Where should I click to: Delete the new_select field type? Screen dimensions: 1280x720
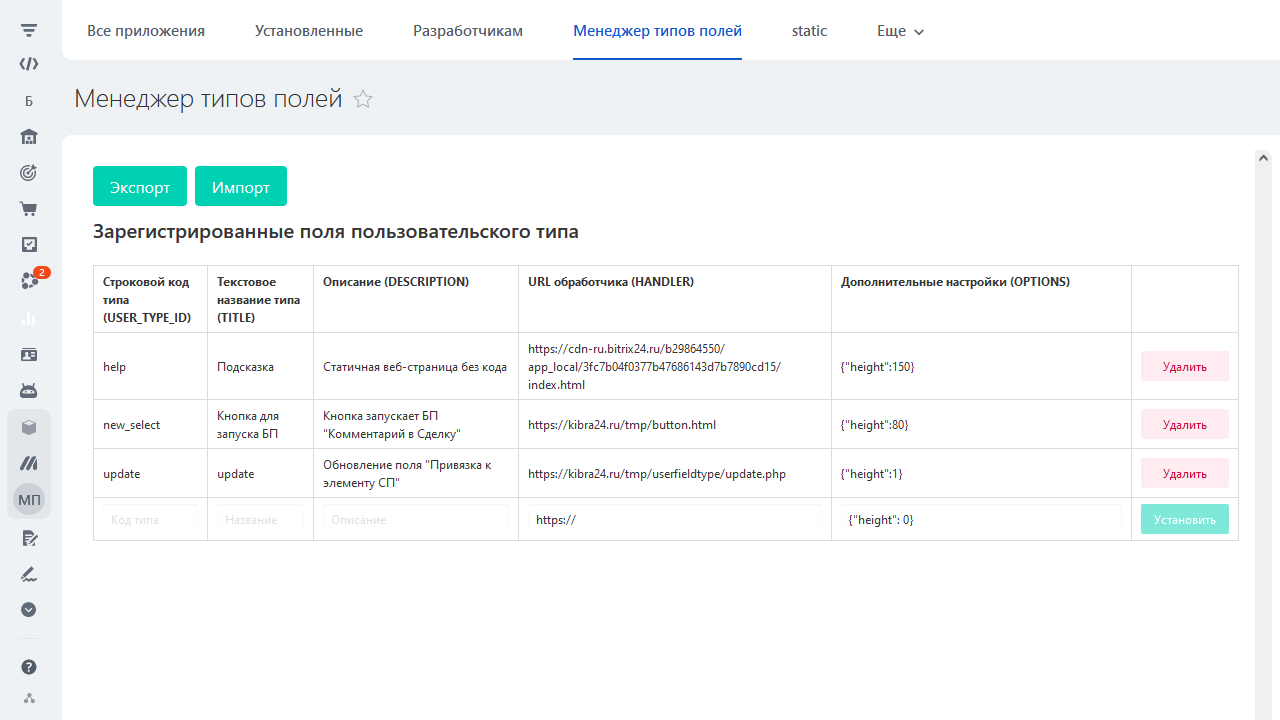click(x=1184, y=425)
